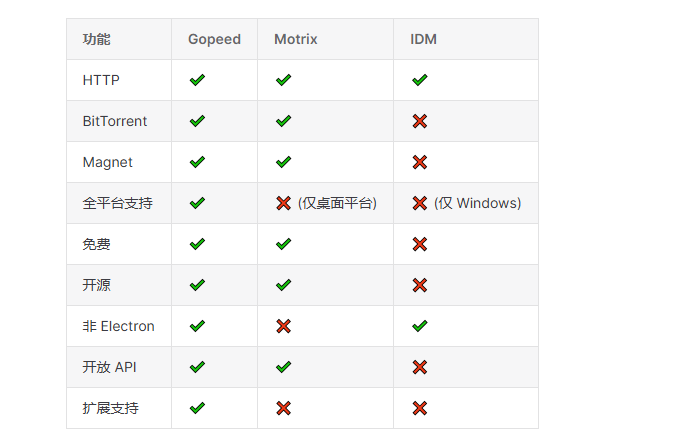Click the red cross beside (仅 Windows)
The image size is (686, 446).
tap(420, 203)
